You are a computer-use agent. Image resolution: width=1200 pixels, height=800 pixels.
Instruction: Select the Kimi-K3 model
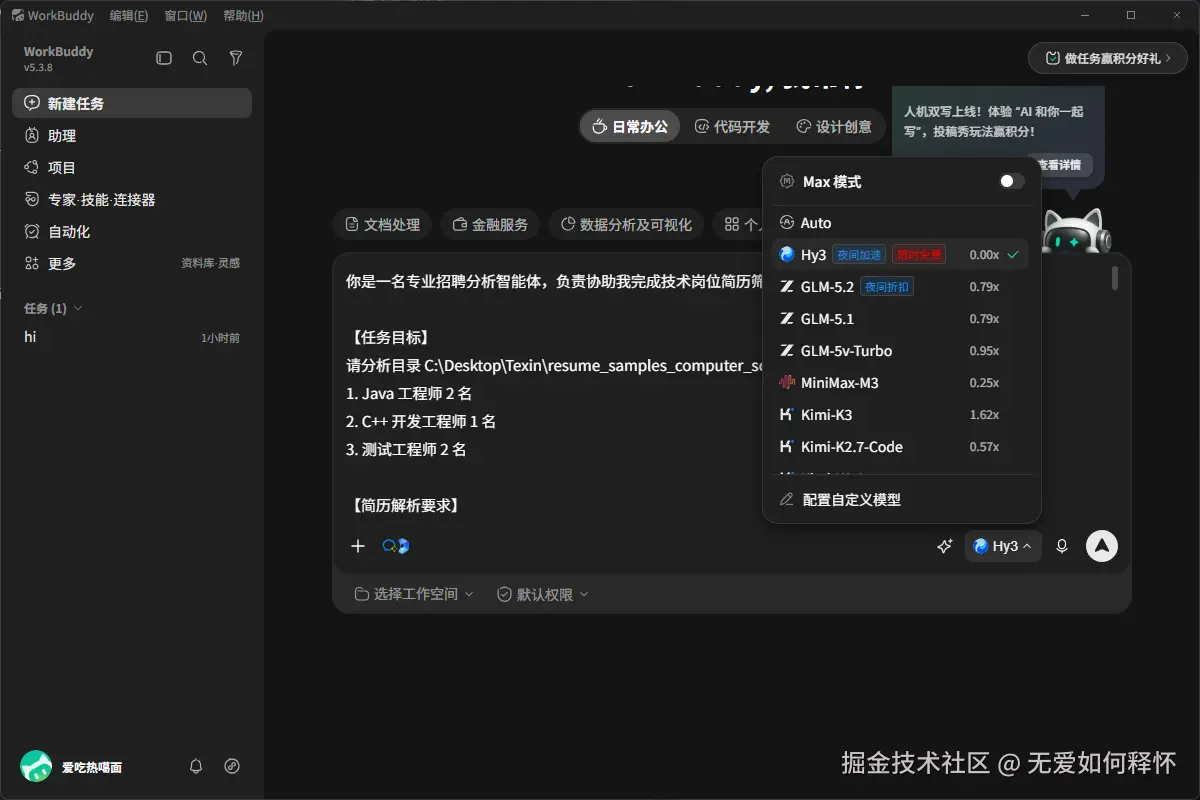tap(902, 415)
